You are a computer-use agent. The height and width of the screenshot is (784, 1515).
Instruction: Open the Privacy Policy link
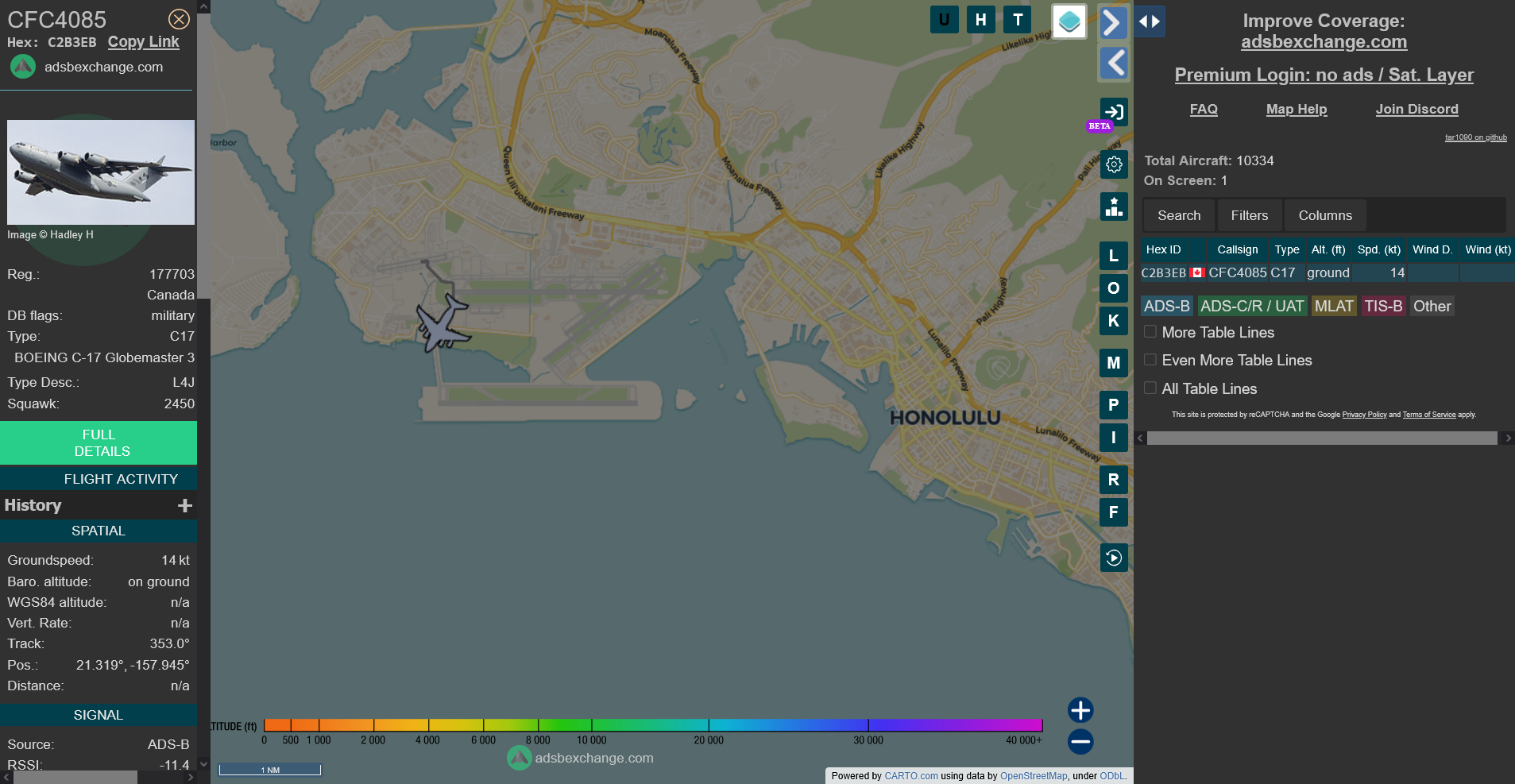[x=1364, y=415]
